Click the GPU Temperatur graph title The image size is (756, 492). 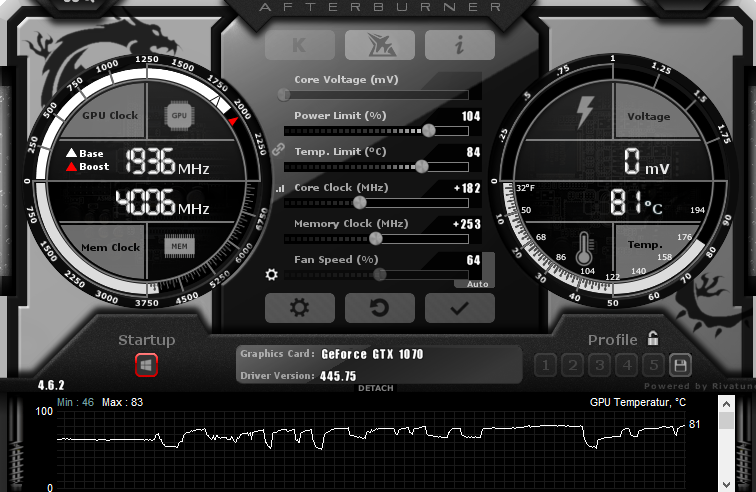tap(637, 402)
